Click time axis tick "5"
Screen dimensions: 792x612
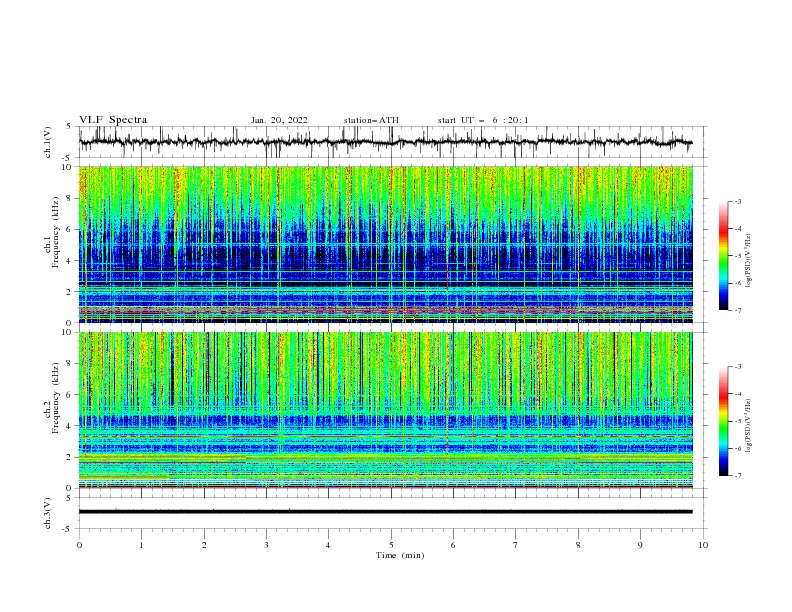(x=391, y=545)
